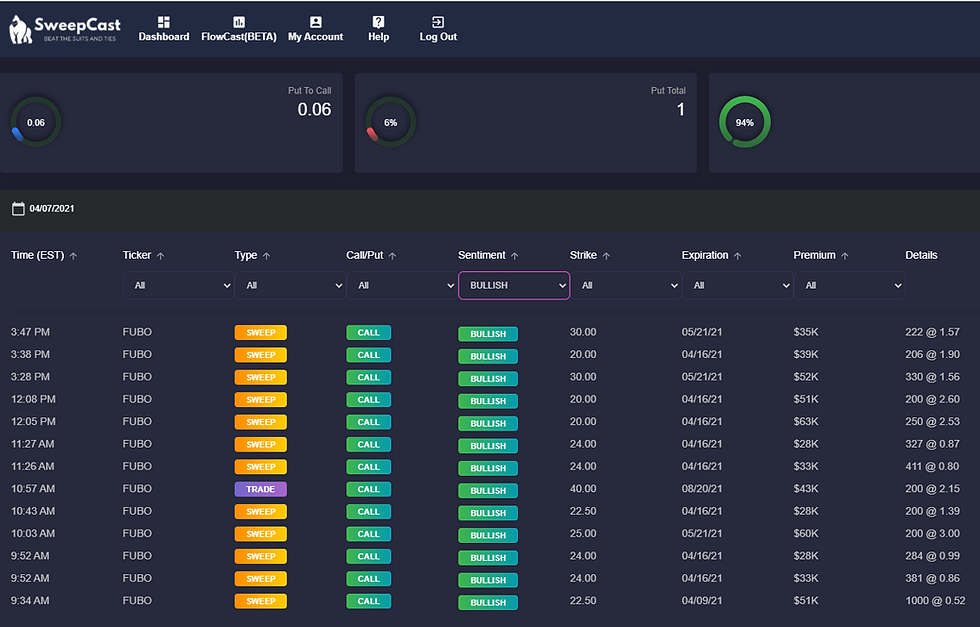Open FlowCast(BETA) chart icon

click(238, 22)
